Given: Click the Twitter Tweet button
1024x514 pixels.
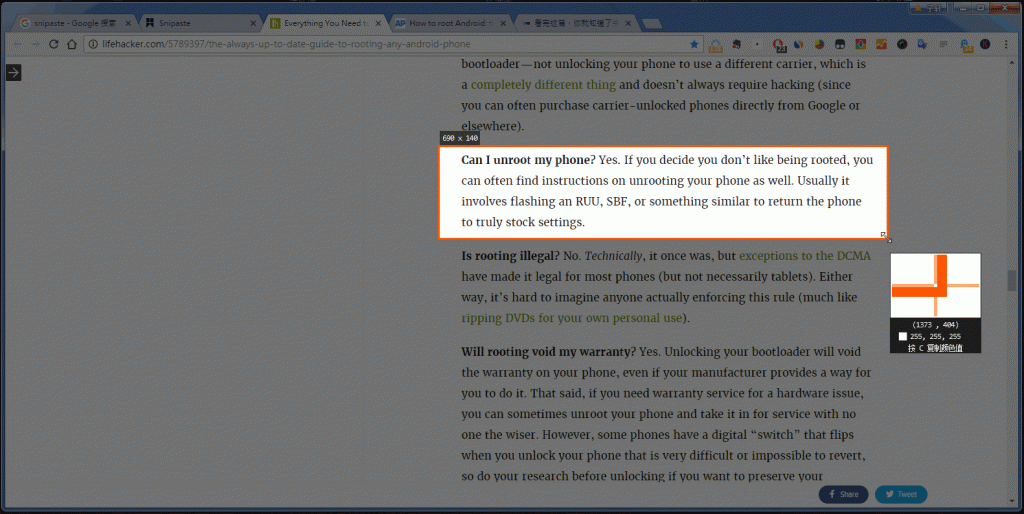Looking at the screenshot, I should tap(900, 494).
